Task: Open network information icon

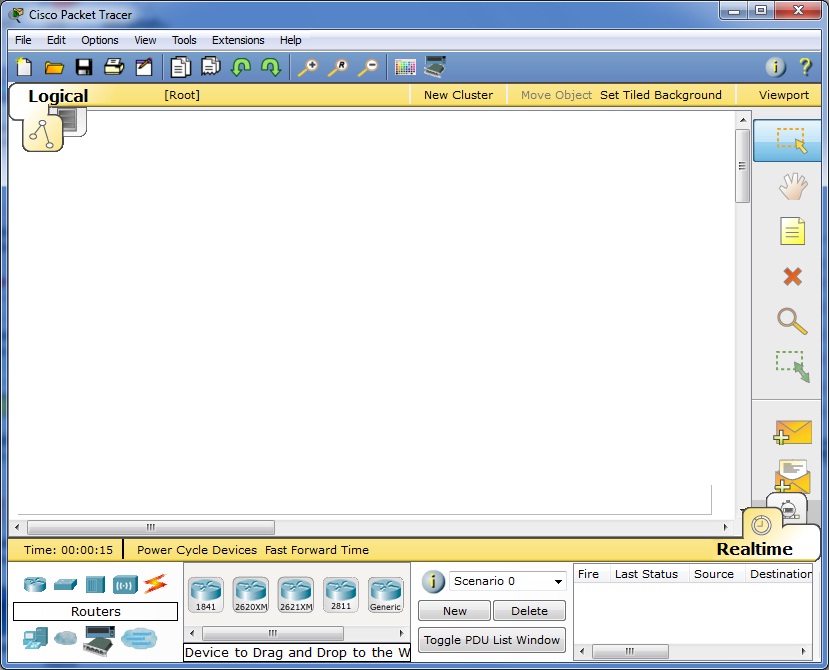Action: tap(775, 67)
